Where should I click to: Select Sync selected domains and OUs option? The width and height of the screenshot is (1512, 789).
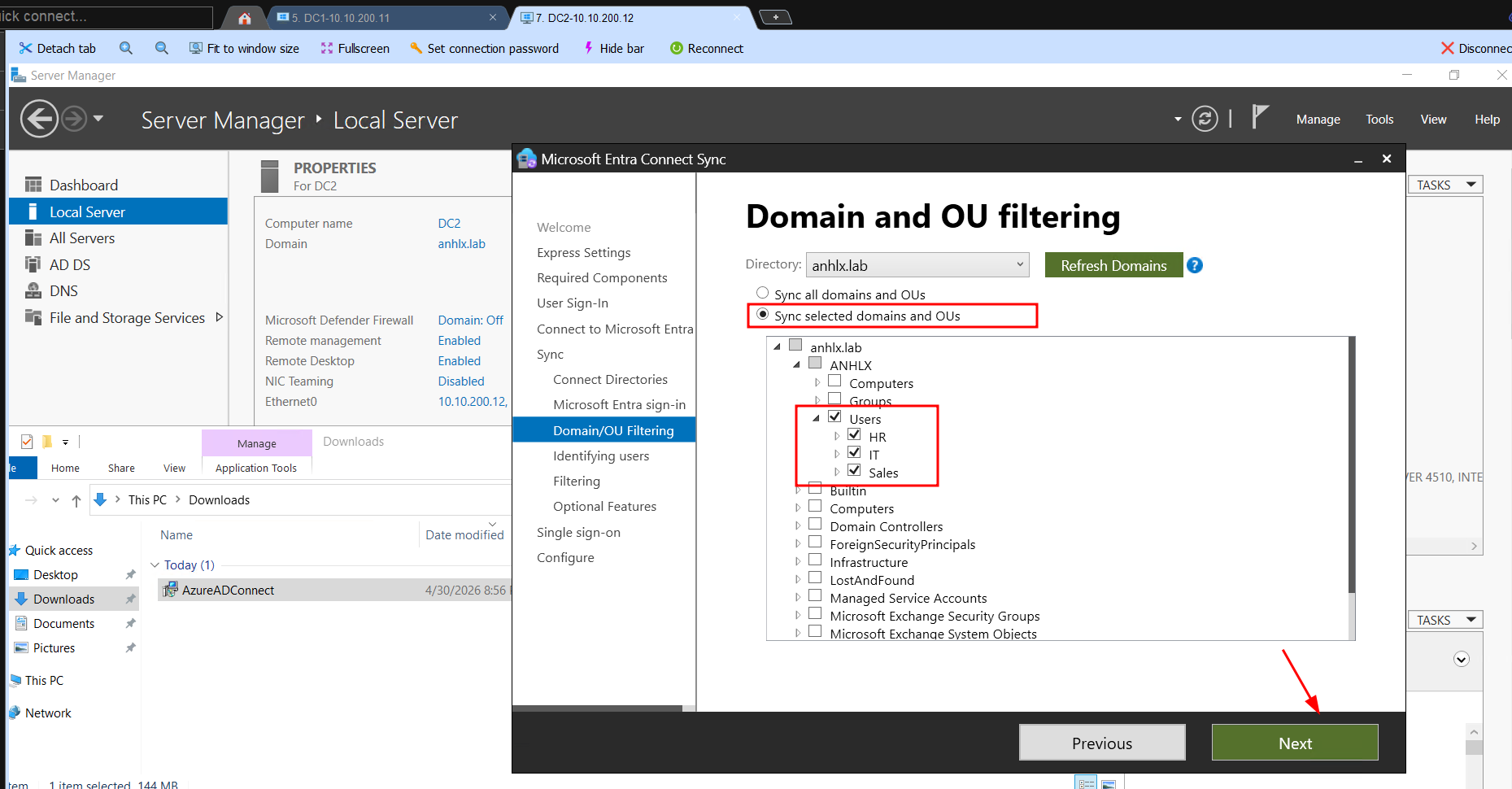[x=762, y=314]
